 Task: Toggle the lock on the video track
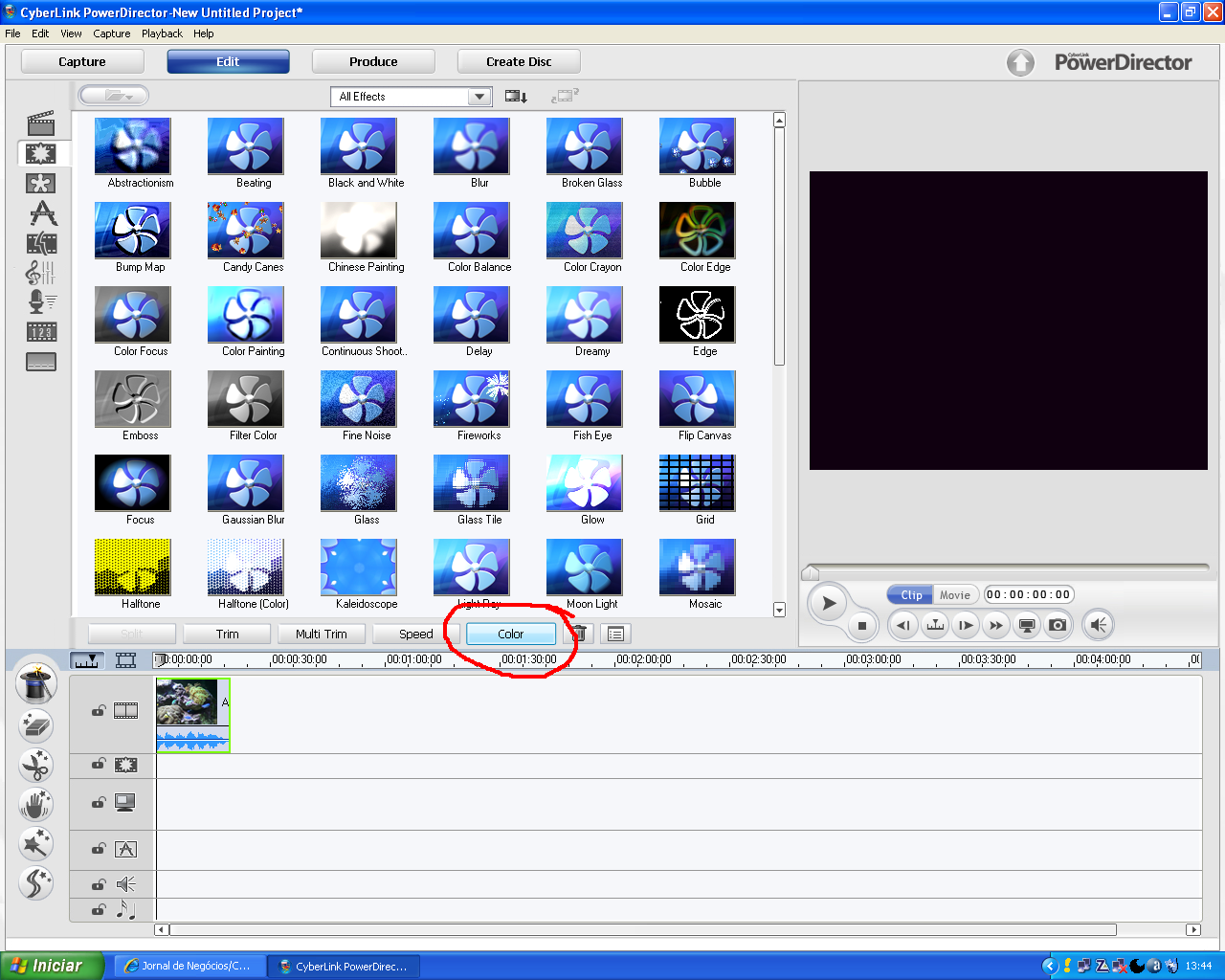[x=99, y=711]
